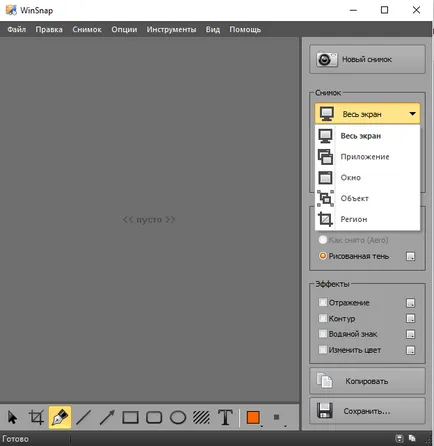This screenshot has width=434, height=446.
Task: Select the Hatching fill tool
Action: click(x=202, y=417)
